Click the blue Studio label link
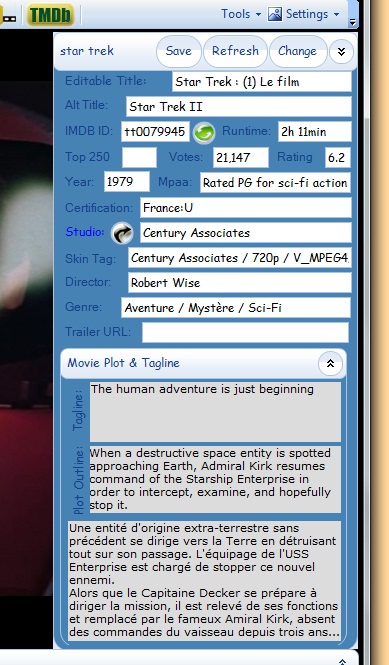The width and height of the screenshot is (389, 665). click(x=85, y=232)
